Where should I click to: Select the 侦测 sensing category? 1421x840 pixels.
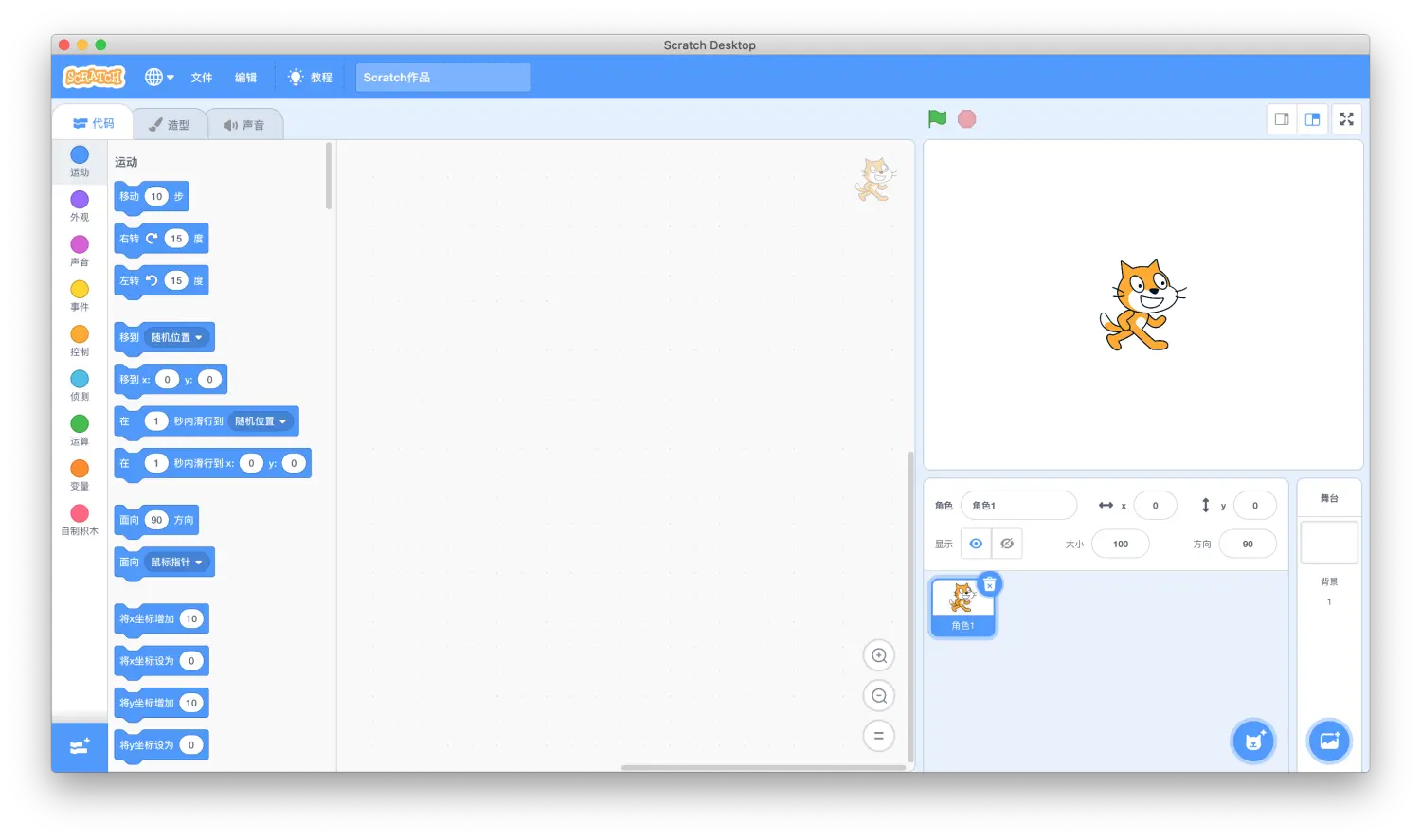pos(80,385)
